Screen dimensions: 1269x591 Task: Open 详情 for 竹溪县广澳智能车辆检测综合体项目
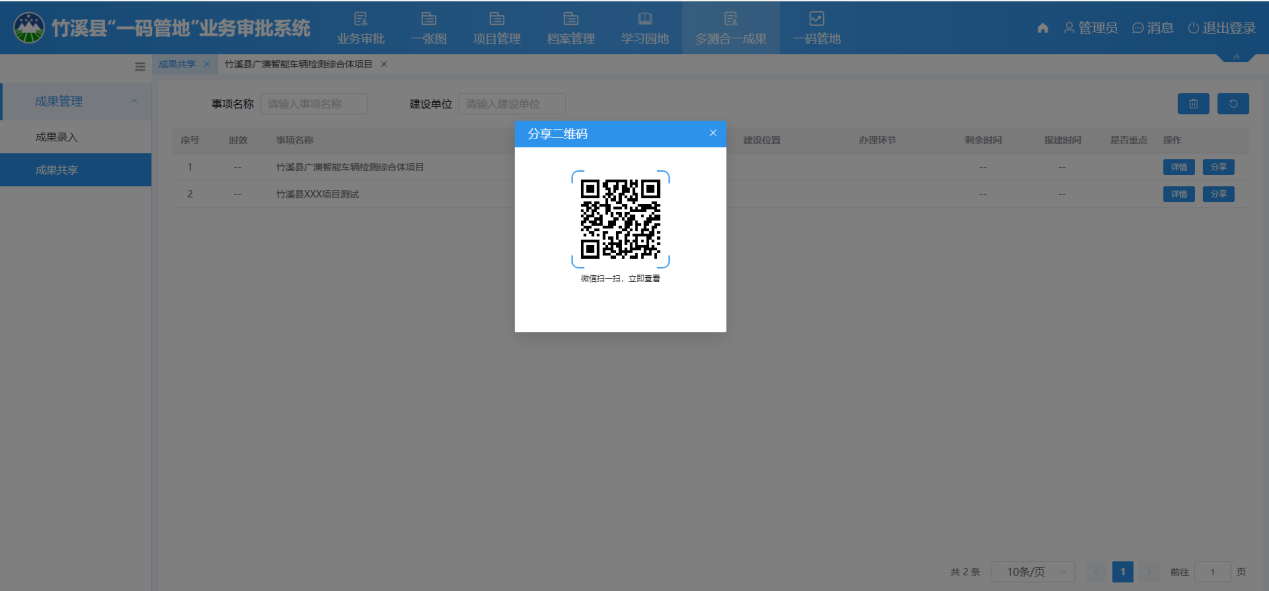(x=1179, y=167)
